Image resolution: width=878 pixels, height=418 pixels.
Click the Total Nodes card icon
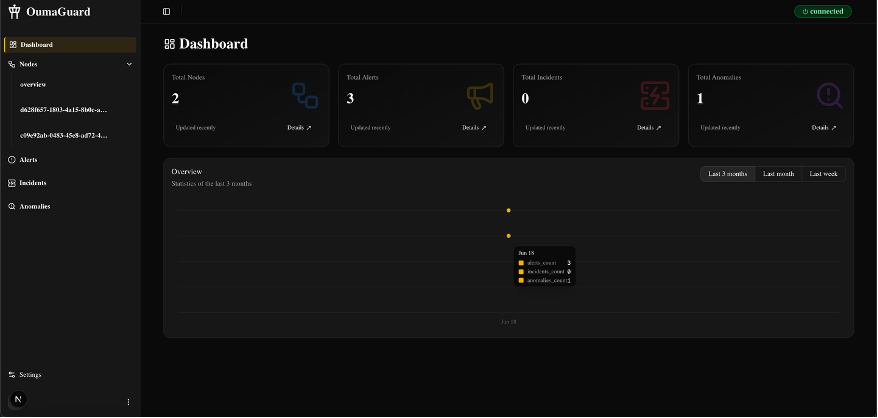305,95
